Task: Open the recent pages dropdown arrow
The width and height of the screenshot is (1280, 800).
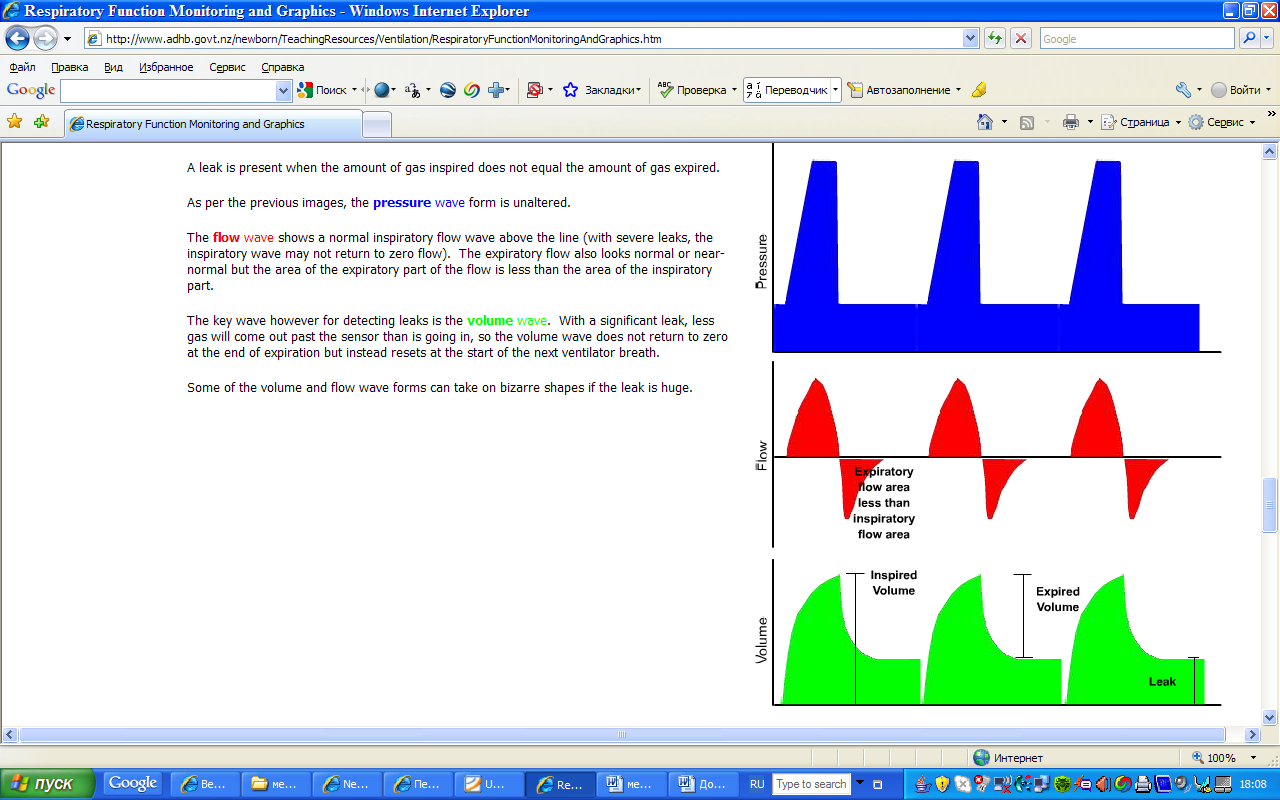Action: coord(67,39)
